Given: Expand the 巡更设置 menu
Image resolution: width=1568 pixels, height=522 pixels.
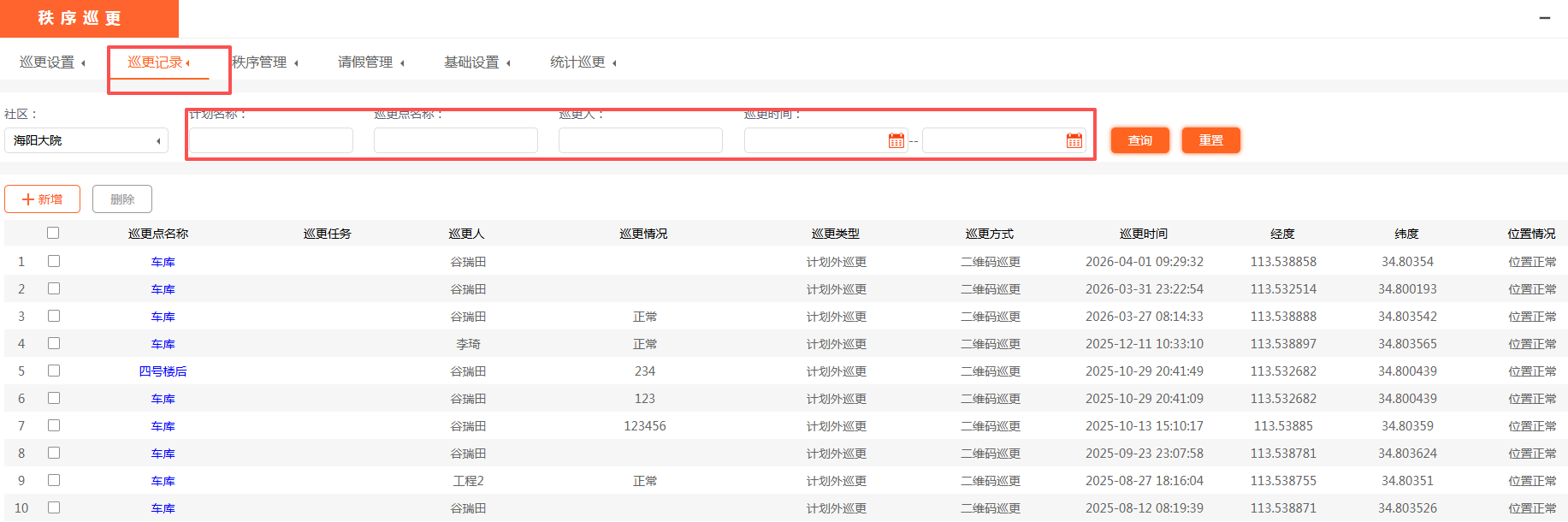Looking at the screenshot, I should pos(52,62).
